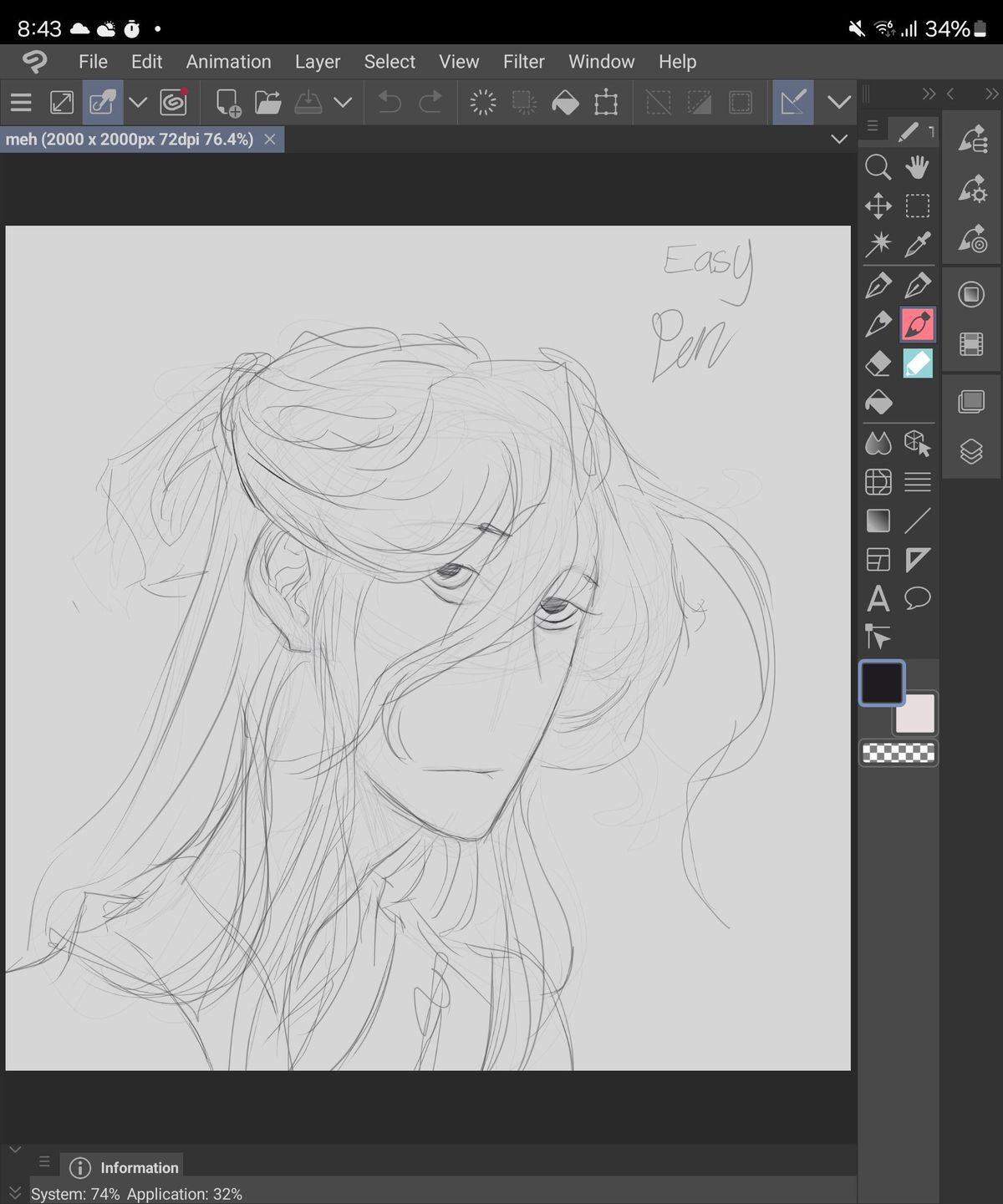Click double chevron beside system status
1003x1204 pixels.
tap(14, 1193)
